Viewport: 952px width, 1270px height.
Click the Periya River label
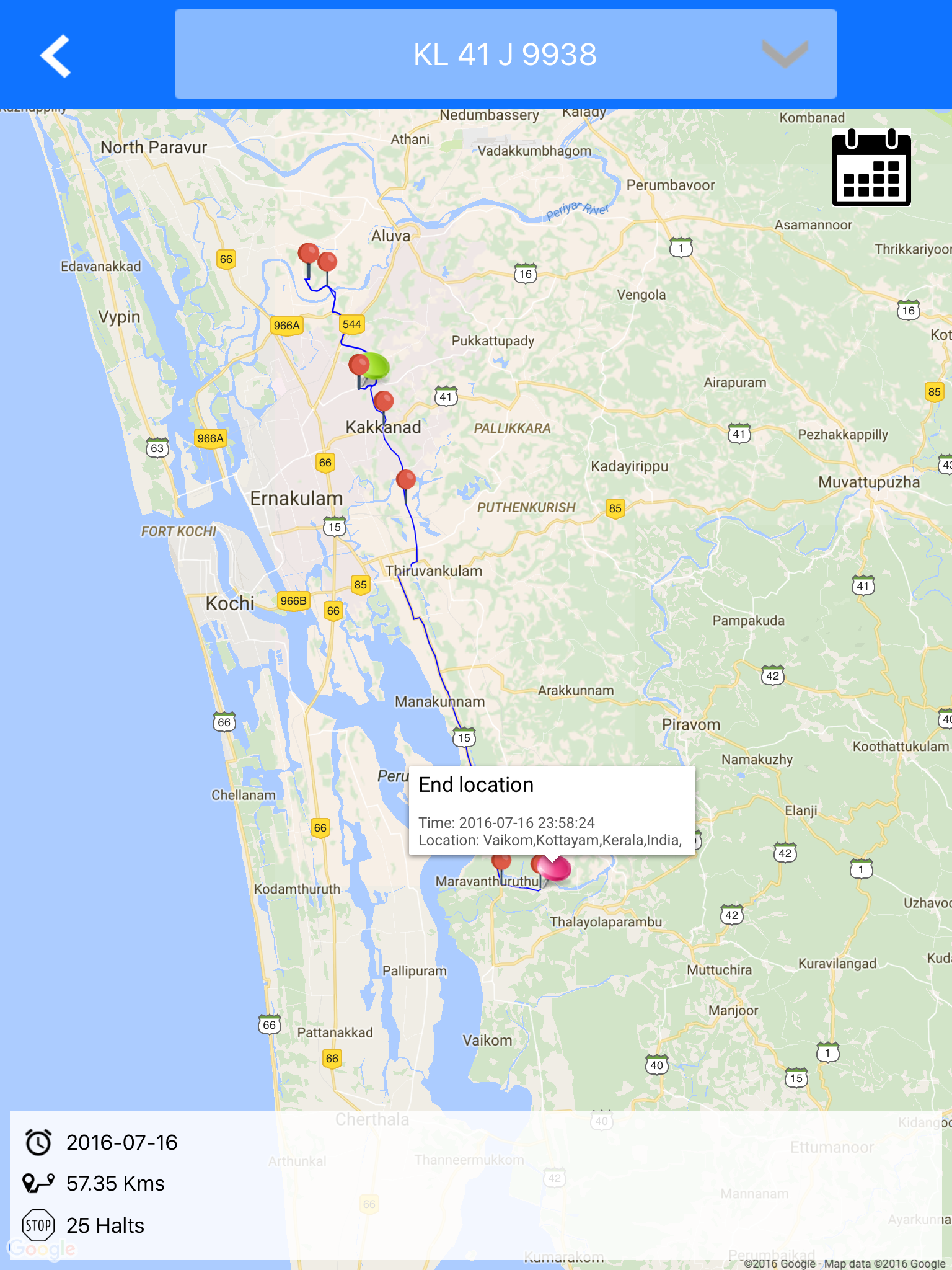click(577, 211)
